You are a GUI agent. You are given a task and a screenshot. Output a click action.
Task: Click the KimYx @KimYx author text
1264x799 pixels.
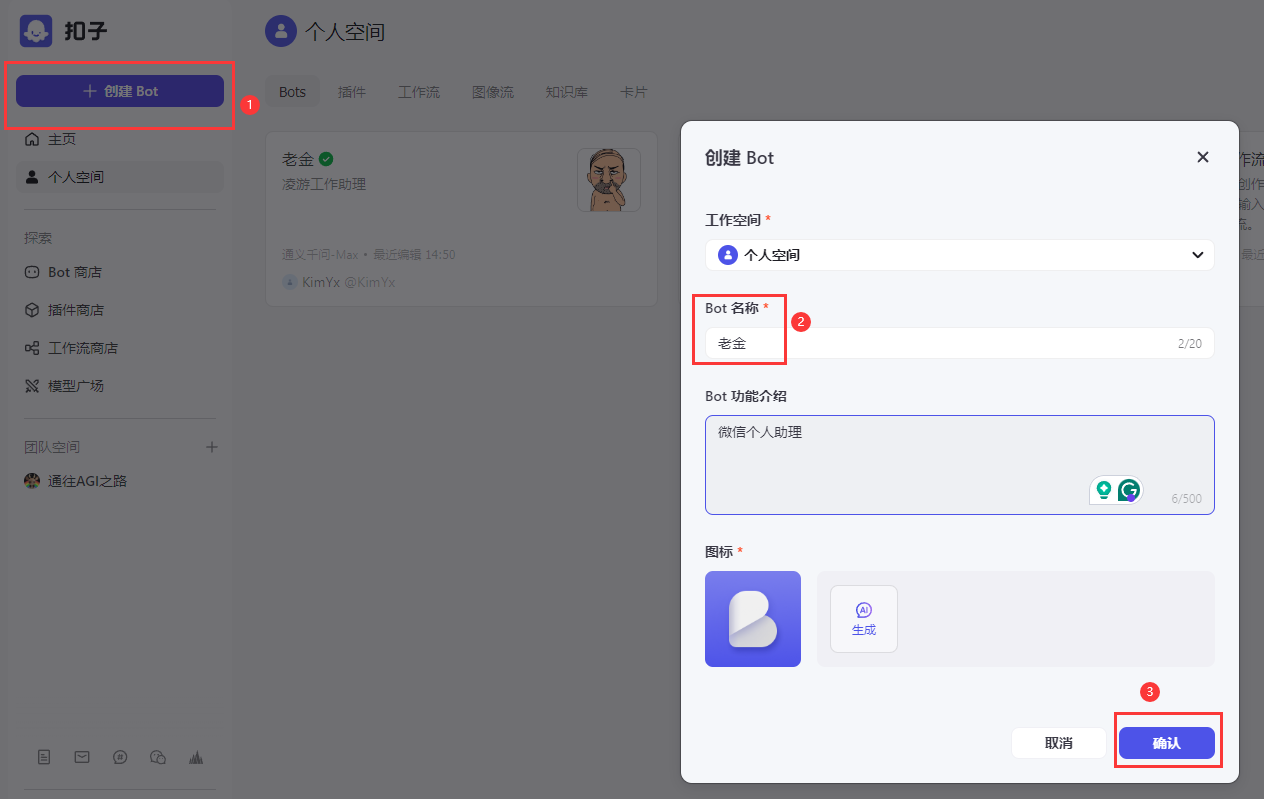tap(349, 283)
